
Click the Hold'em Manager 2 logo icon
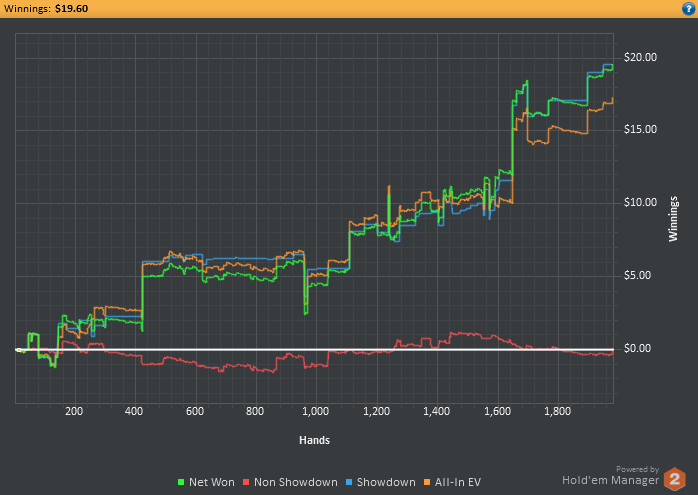[674, 479]
